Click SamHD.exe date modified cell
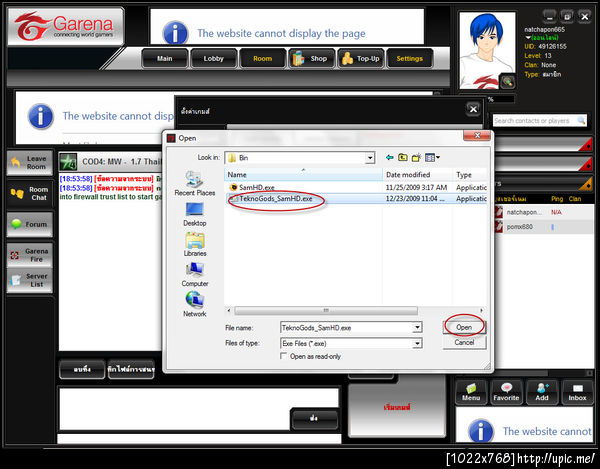Screen dimensions: 600x469 point(416,187)
